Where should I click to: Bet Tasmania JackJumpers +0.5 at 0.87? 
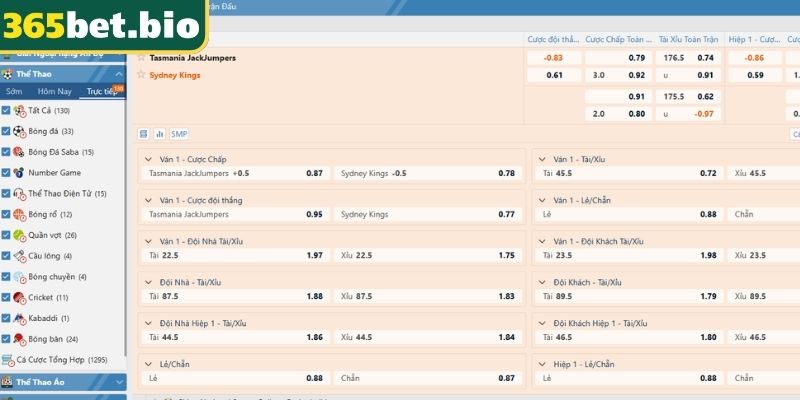[236, 173]
